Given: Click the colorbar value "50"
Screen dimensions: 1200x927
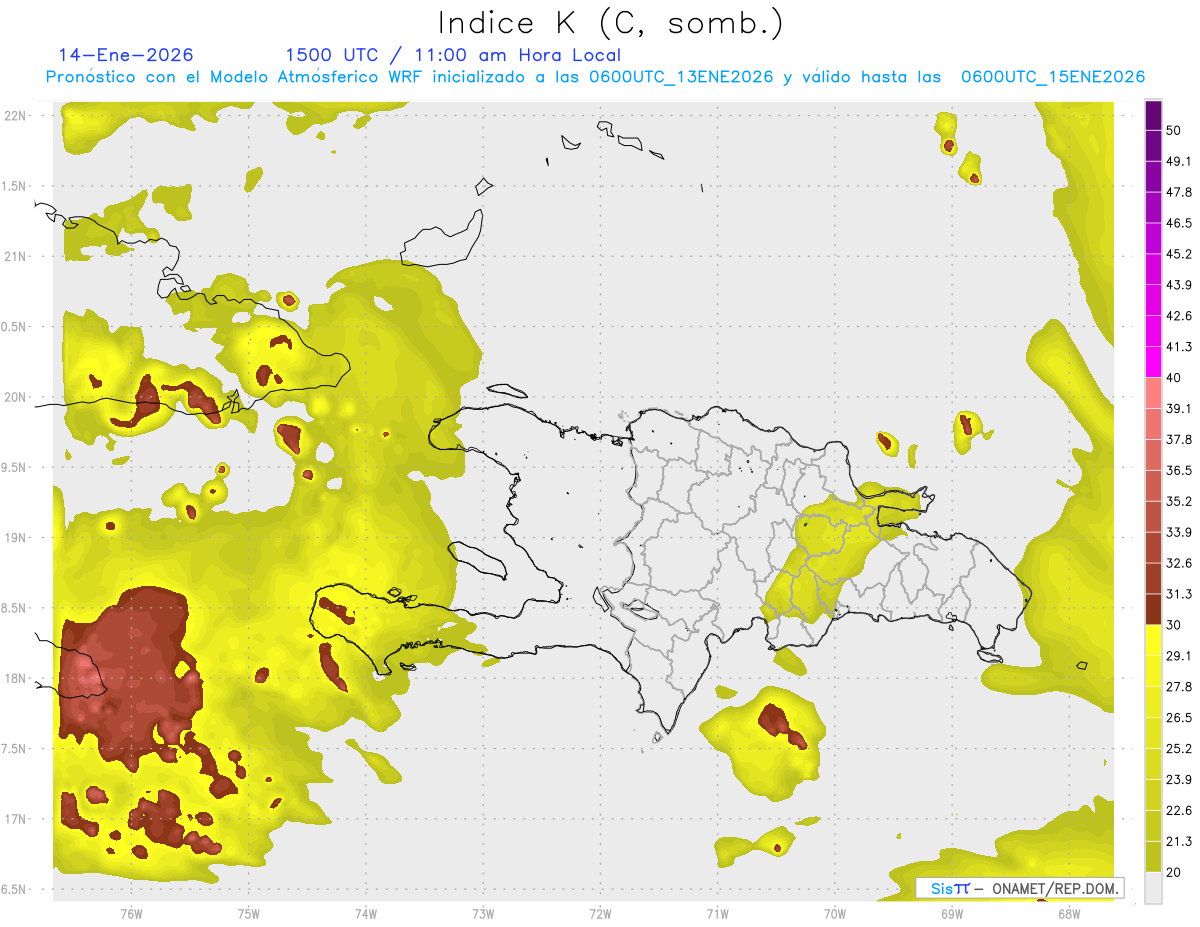Looking at the screenshot, I should tap(1175, 130).
